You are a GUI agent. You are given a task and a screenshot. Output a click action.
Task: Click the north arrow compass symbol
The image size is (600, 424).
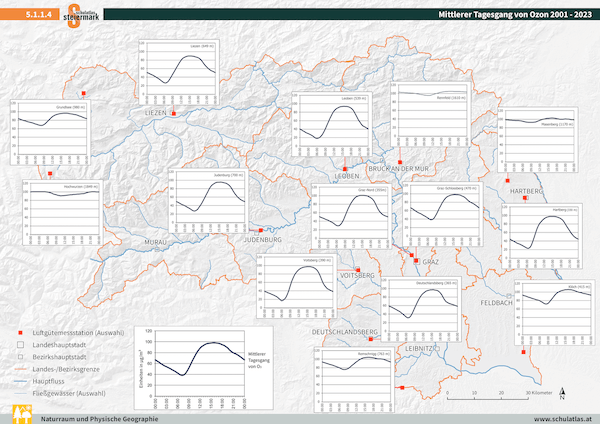[562, 394]
